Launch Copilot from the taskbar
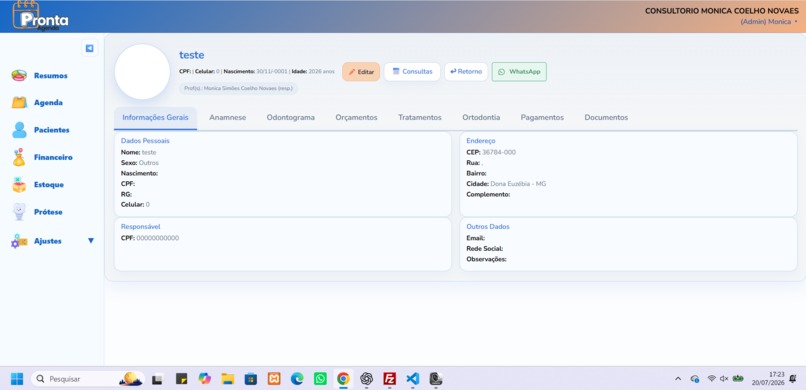Screen dimensions: 806x390 tap(205, 379)
